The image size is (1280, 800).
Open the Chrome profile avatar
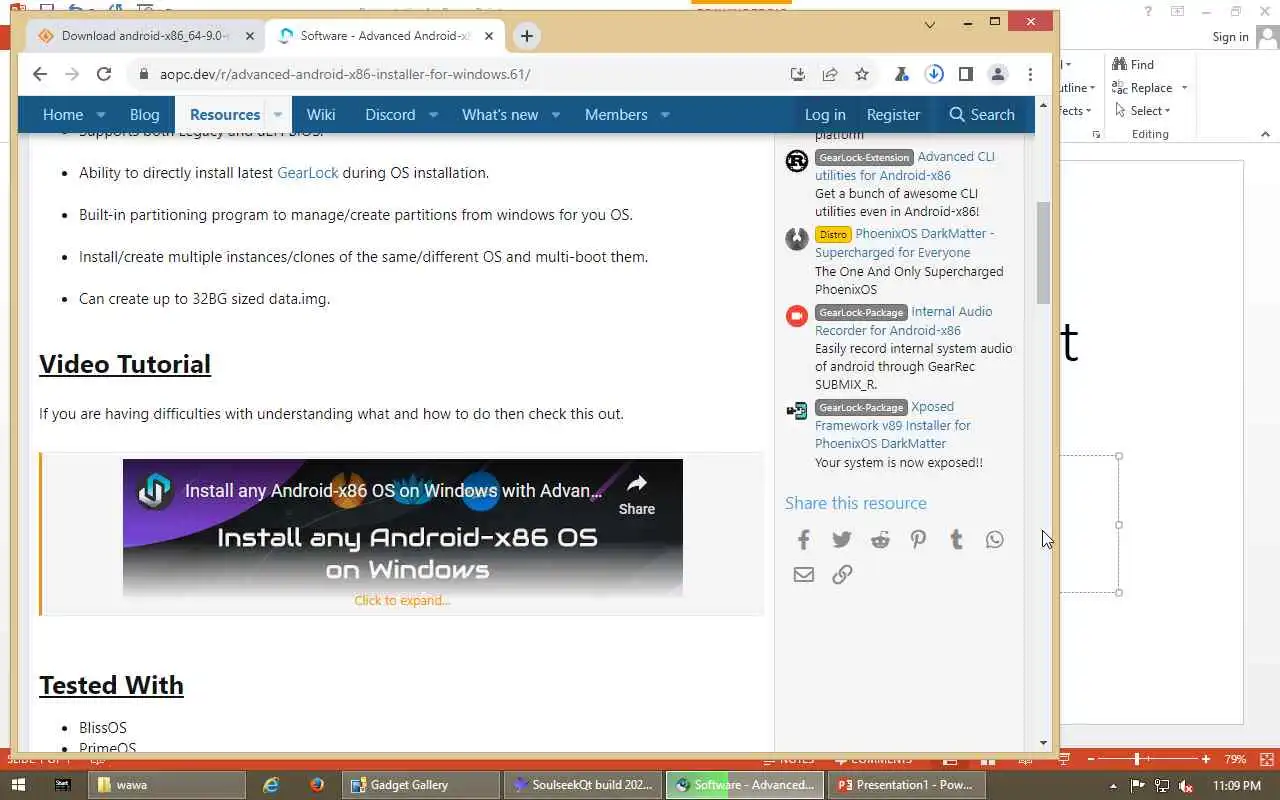click(998, 74)
